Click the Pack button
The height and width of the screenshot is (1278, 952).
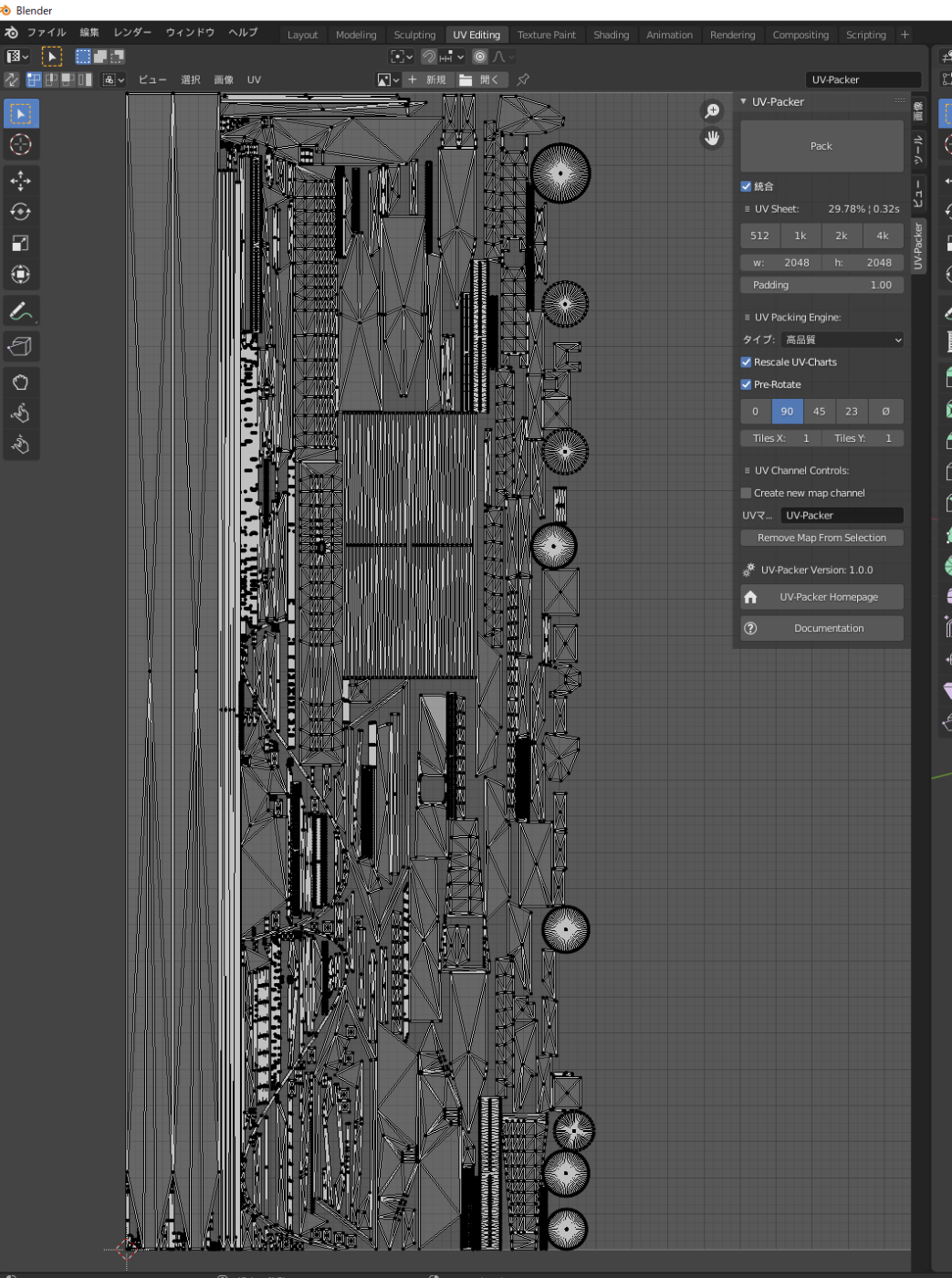821,146
